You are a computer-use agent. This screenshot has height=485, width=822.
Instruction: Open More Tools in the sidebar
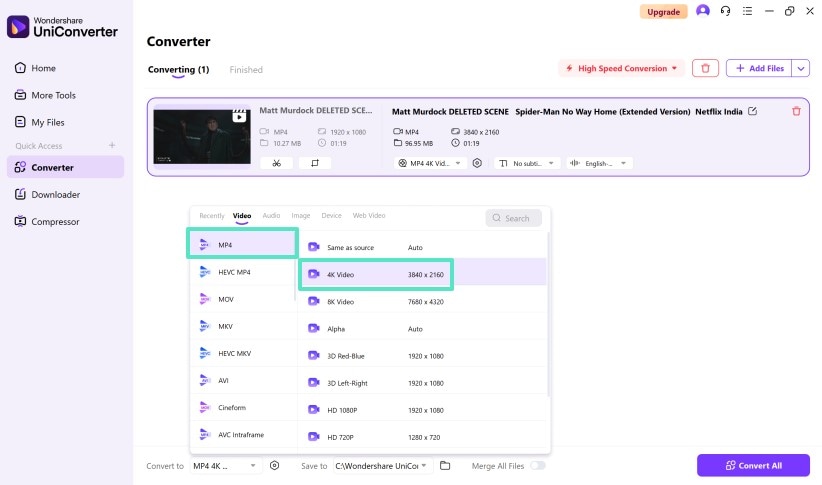(x=45, y=95)
